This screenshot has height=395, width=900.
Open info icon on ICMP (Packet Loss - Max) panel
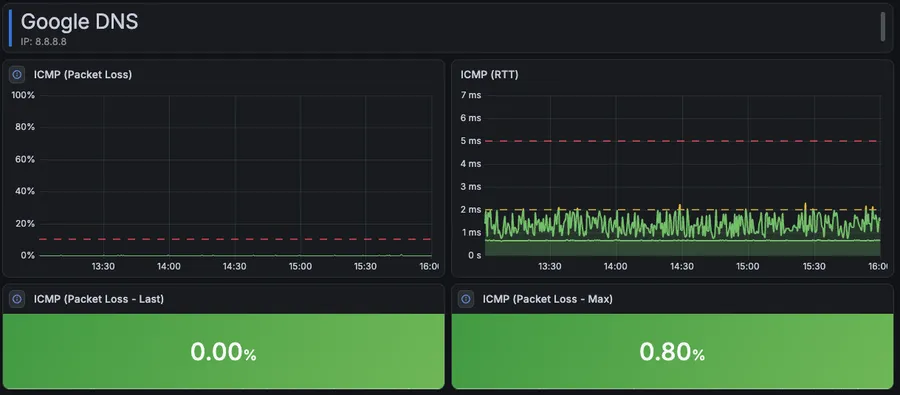coord(466,299)
